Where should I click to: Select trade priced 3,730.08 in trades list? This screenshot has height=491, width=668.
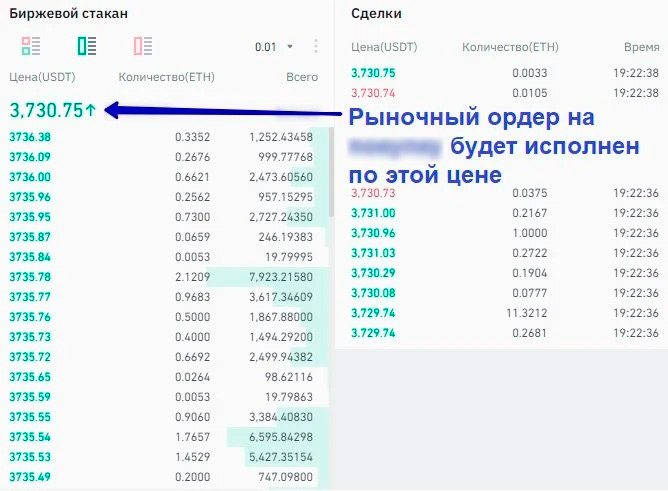click(505, 293)
